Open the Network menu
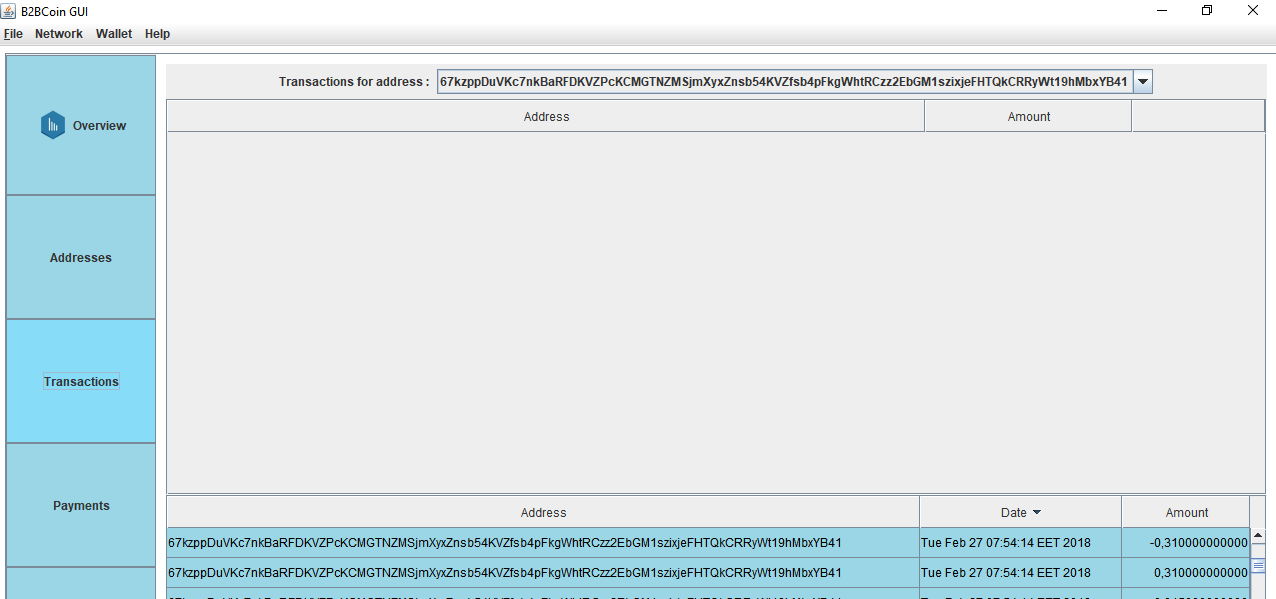This screenshot has height=599, width=1276. (x=59, y=34)
